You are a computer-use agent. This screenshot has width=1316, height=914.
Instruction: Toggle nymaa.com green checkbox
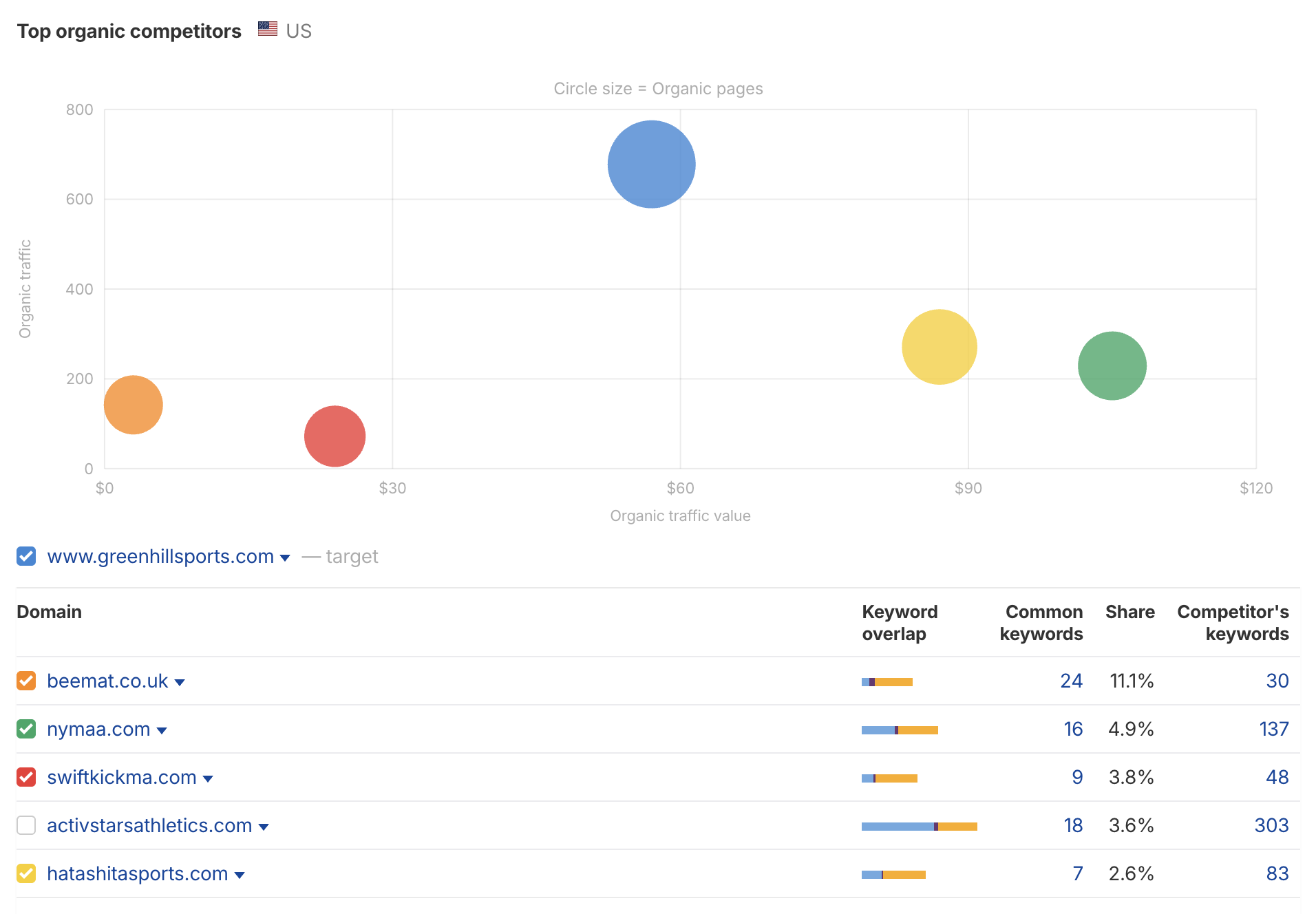point(26,729)
